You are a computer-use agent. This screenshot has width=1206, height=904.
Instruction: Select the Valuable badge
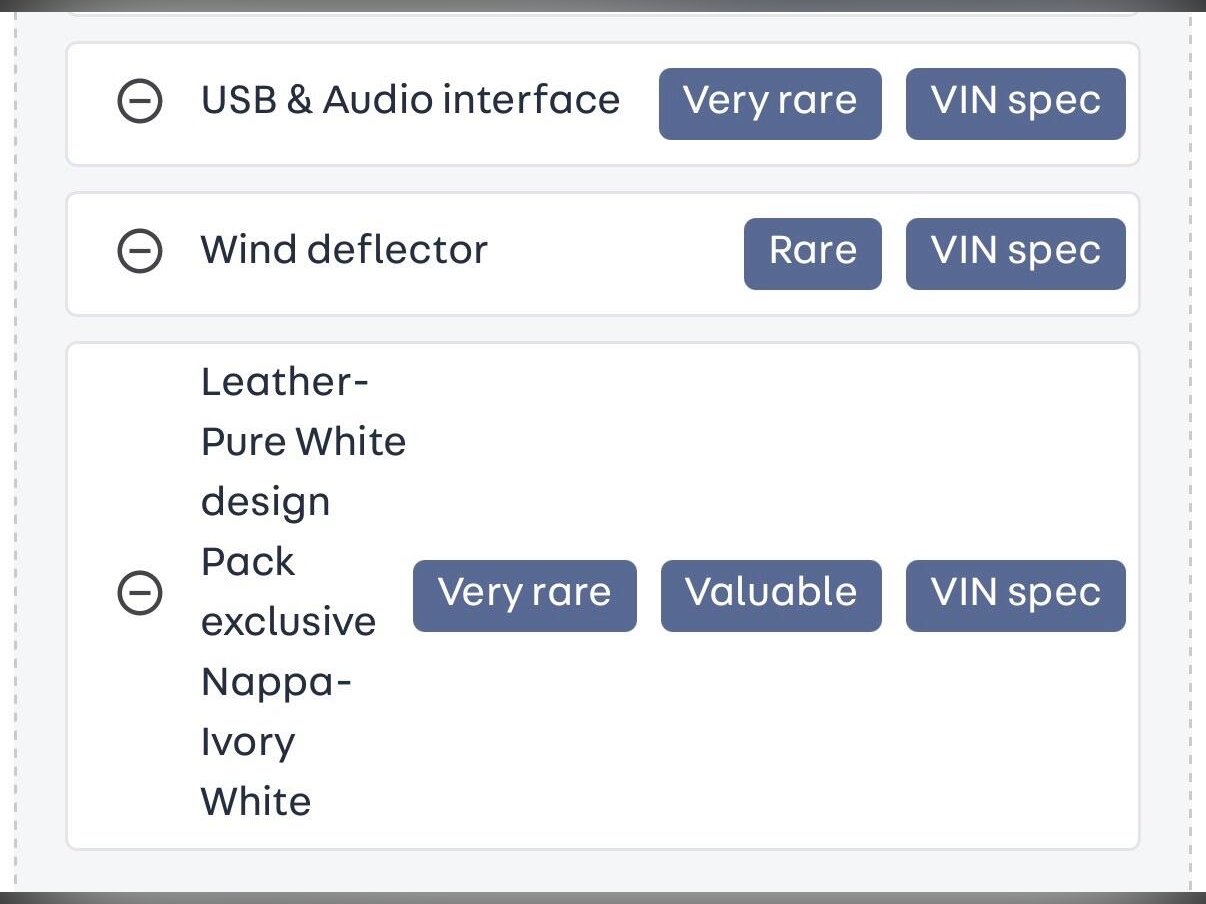tap(771, 594)
